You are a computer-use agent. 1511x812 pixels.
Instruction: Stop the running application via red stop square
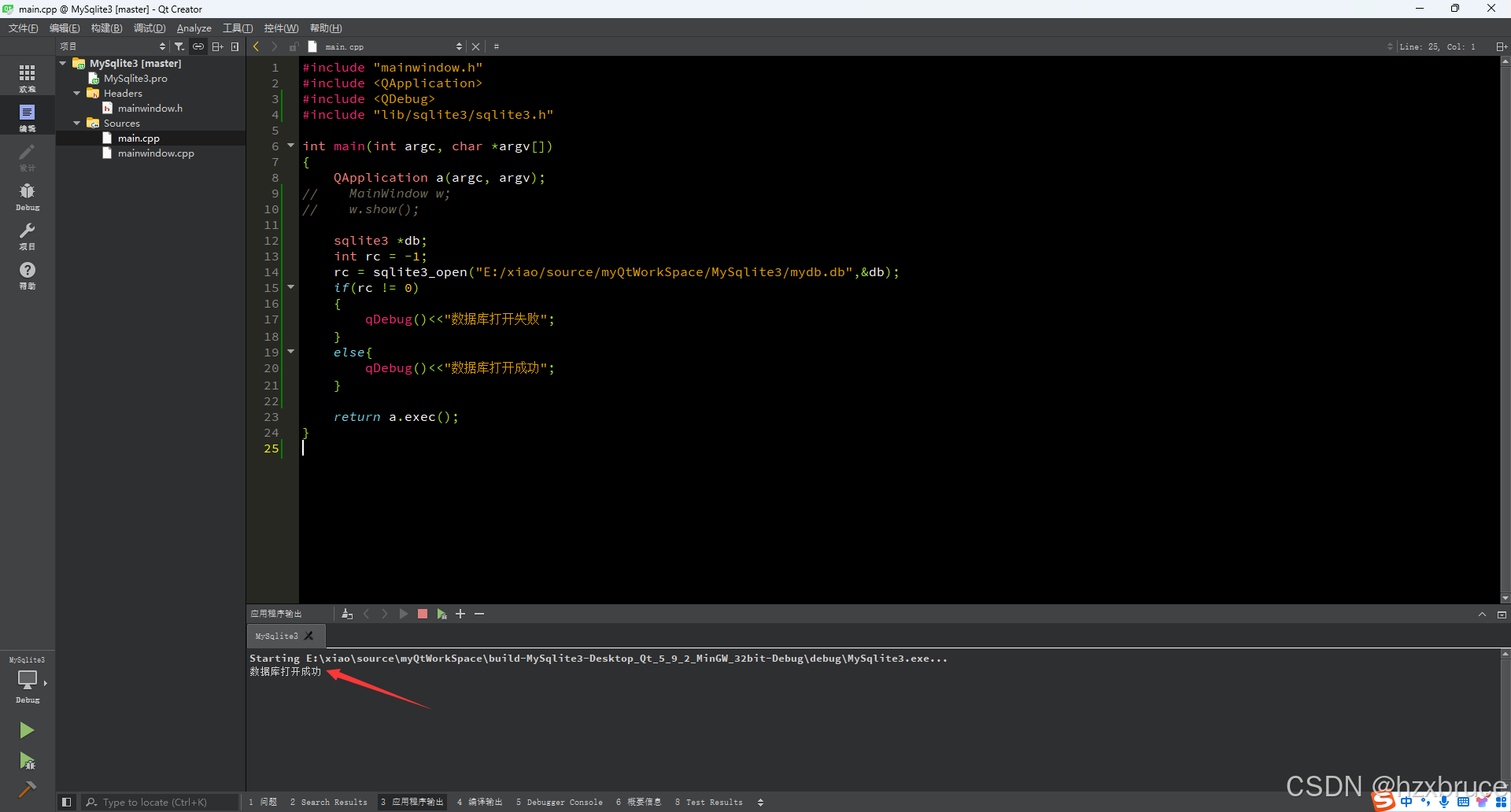pos(422,614)
